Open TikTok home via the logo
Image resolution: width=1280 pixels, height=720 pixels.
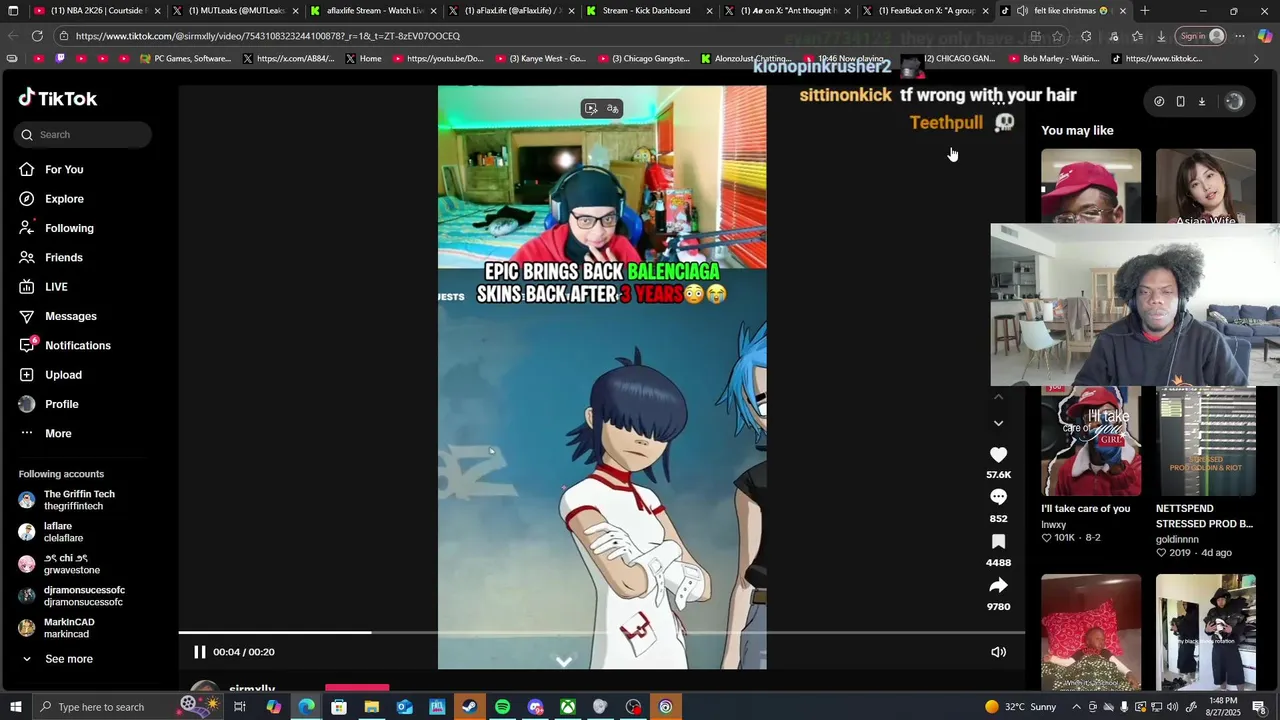coord(58,98)
